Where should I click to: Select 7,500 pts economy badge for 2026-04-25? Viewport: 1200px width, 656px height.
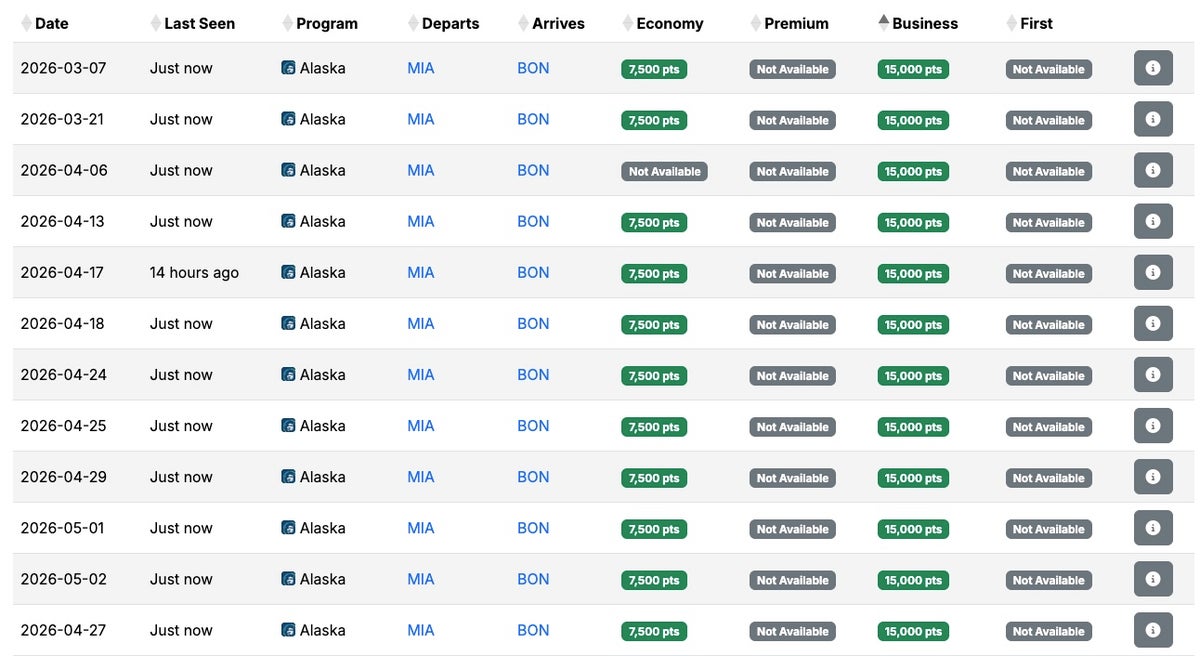(x=654, y=427)
